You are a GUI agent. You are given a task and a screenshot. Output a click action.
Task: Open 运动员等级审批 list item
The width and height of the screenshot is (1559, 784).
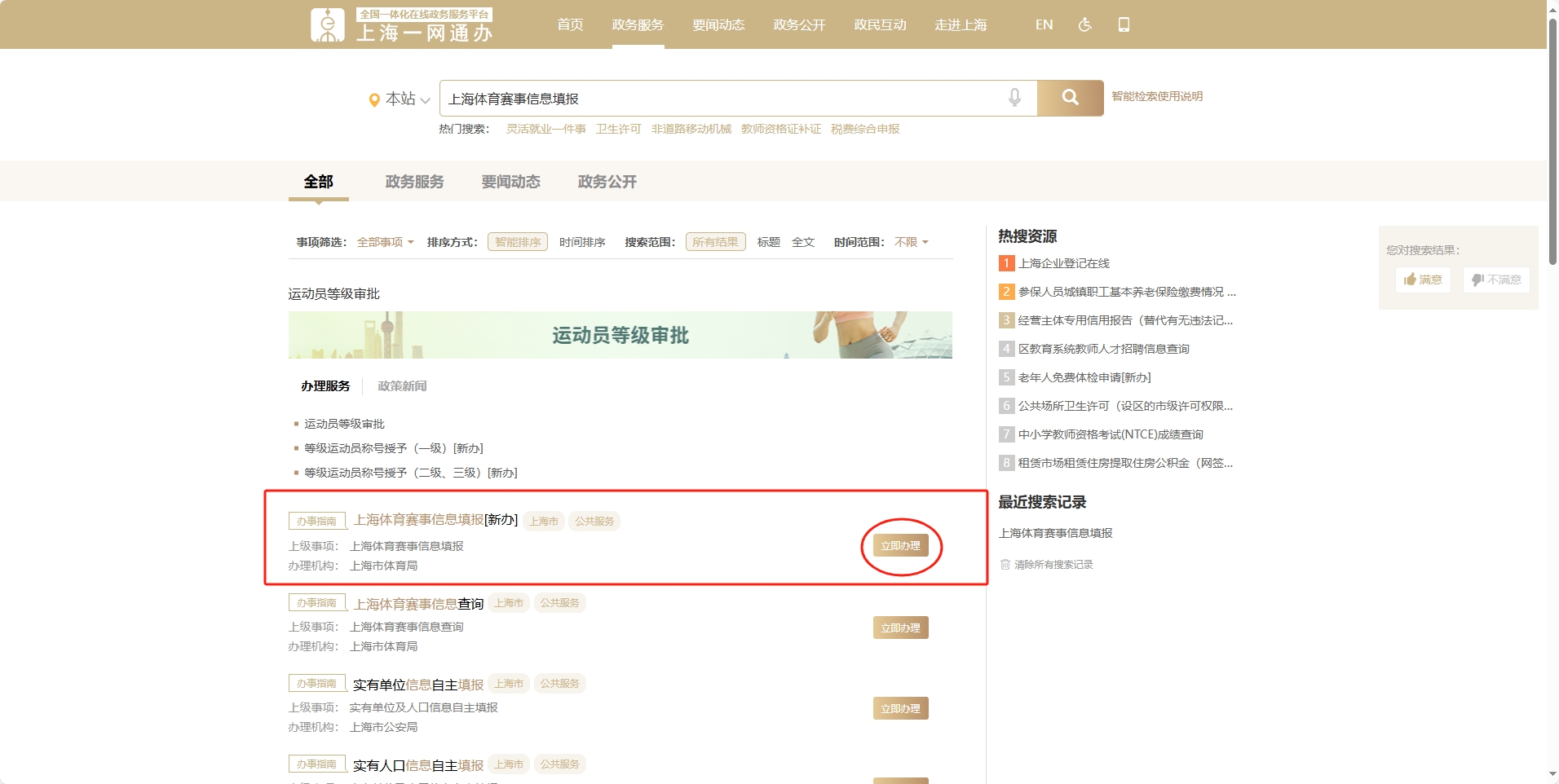tap(344, 424)
